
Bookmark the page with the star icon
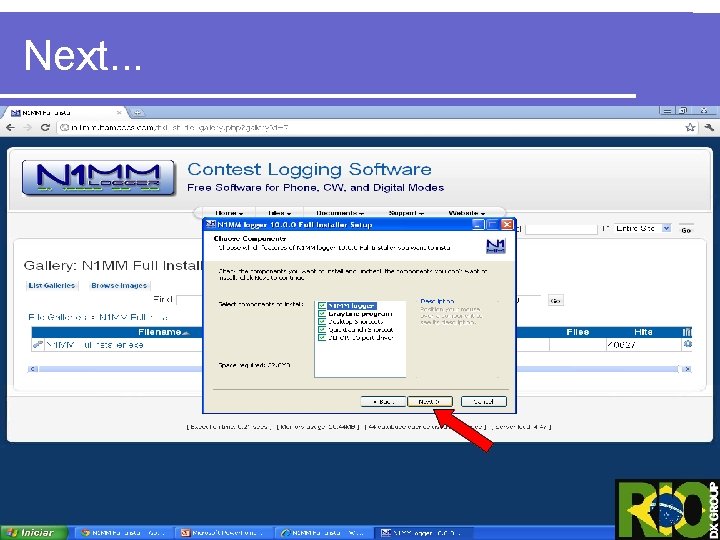point(690,127)
